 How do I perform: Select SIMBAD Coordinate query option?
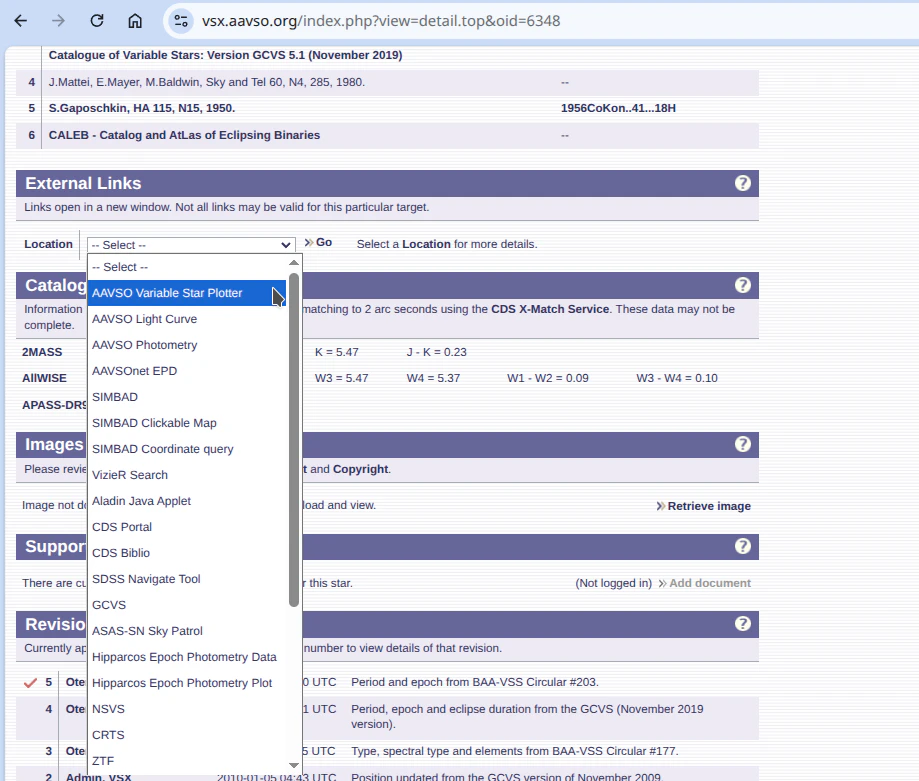click(188, 449)
